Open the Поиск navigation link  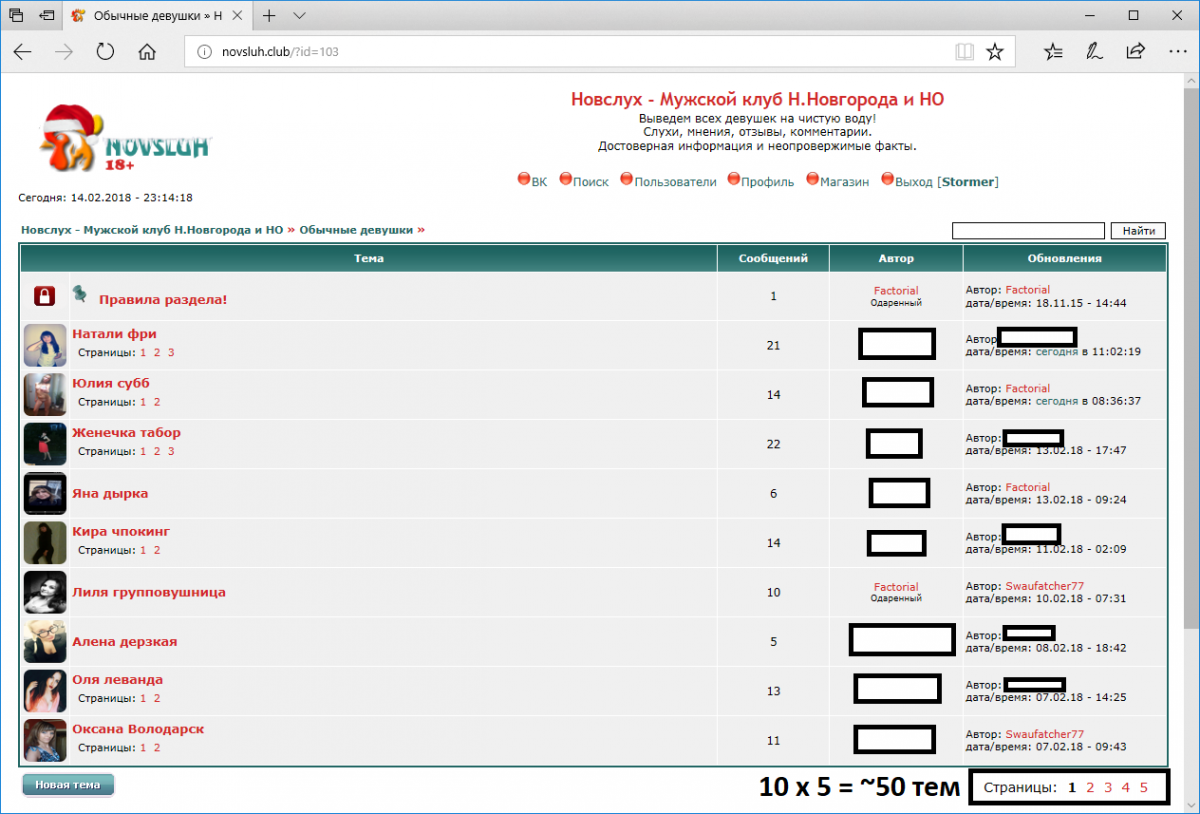[x=590, y=182]
